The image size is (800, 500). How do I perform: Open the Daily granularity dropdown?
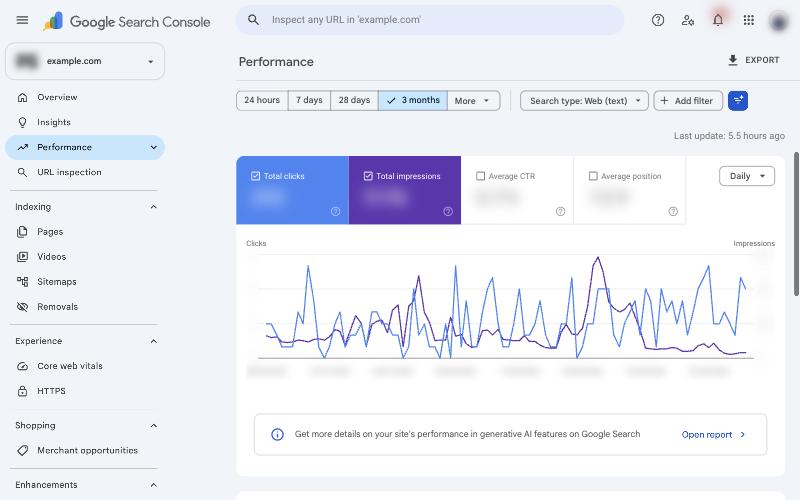(x=747, y=176)
